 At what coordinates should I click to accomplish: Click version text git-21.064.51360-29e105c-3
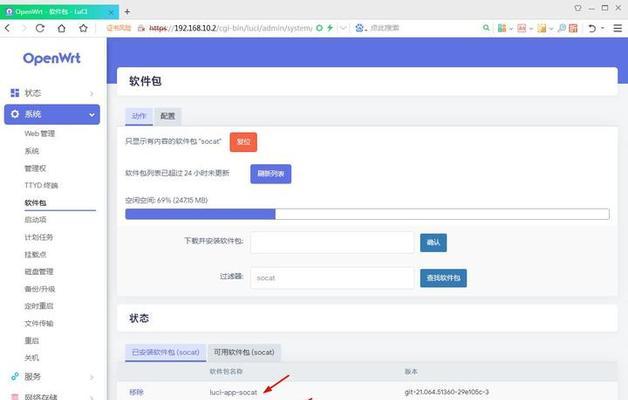447,392
